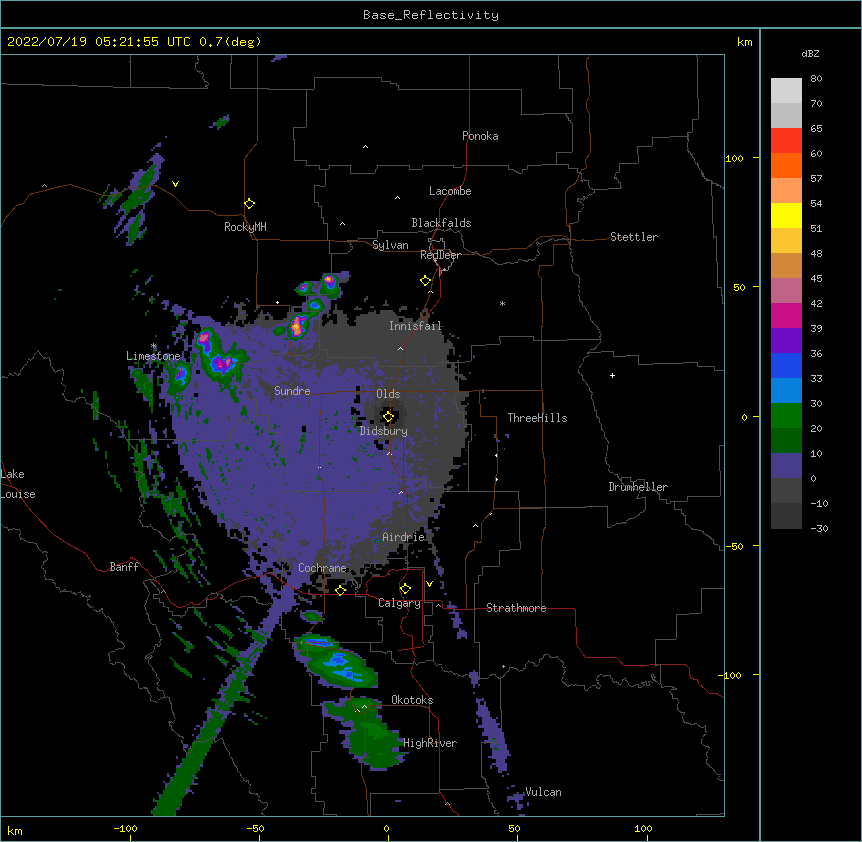Click the Lake Louise label
862x842 pixels.
click(x=18, y=484)
